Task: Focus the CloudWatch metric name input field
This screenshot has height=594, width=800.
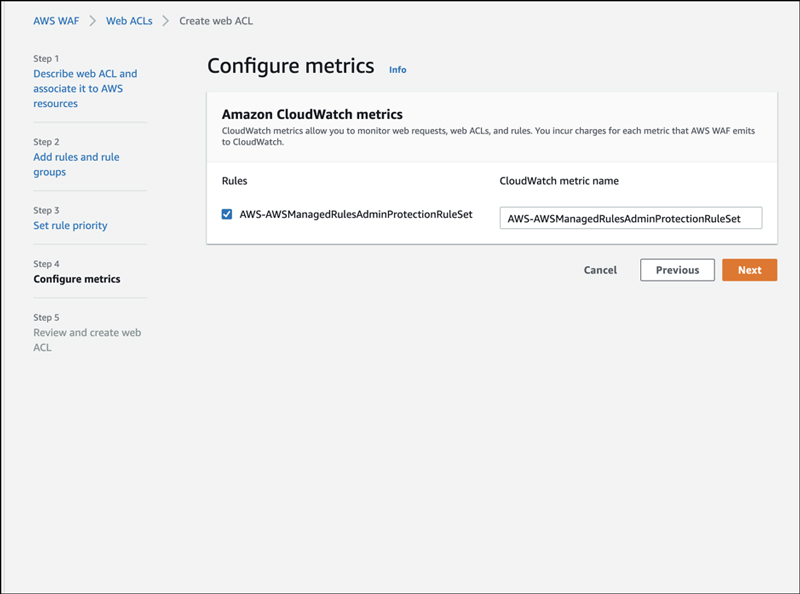Action: pyautogui.click(x=630, y=218)
